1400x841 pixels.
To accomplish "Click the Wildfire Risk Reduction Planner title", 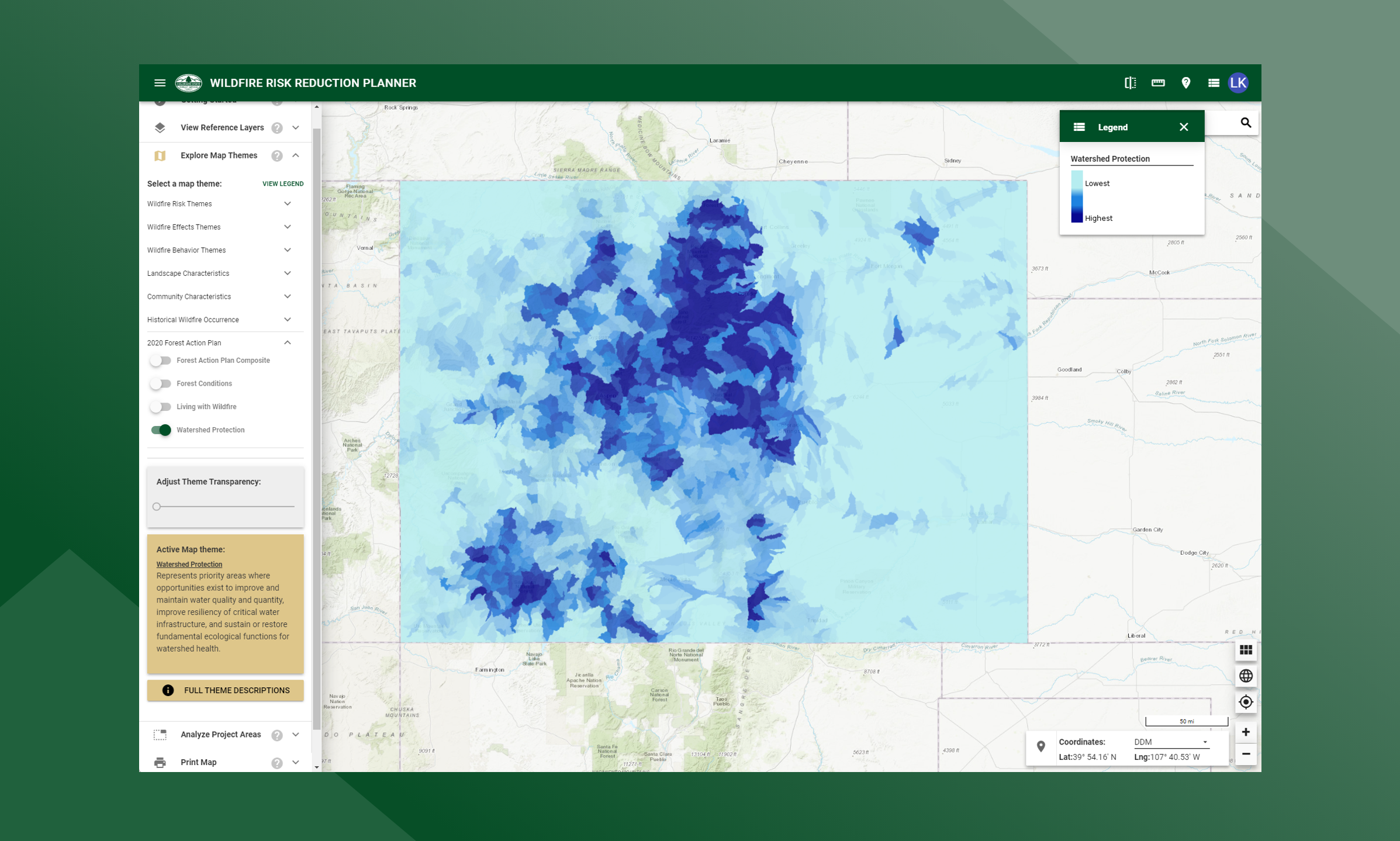I will click(313, 83).
